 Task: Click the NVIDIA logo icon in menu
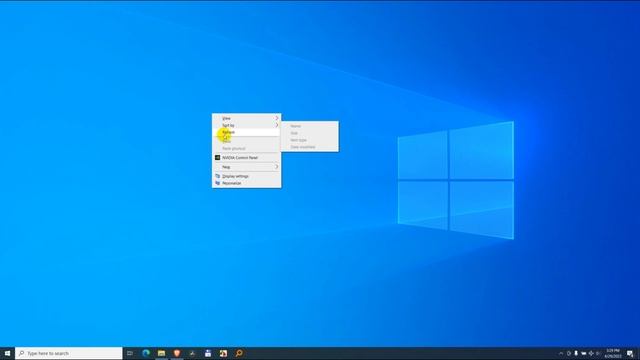[218, 158]
